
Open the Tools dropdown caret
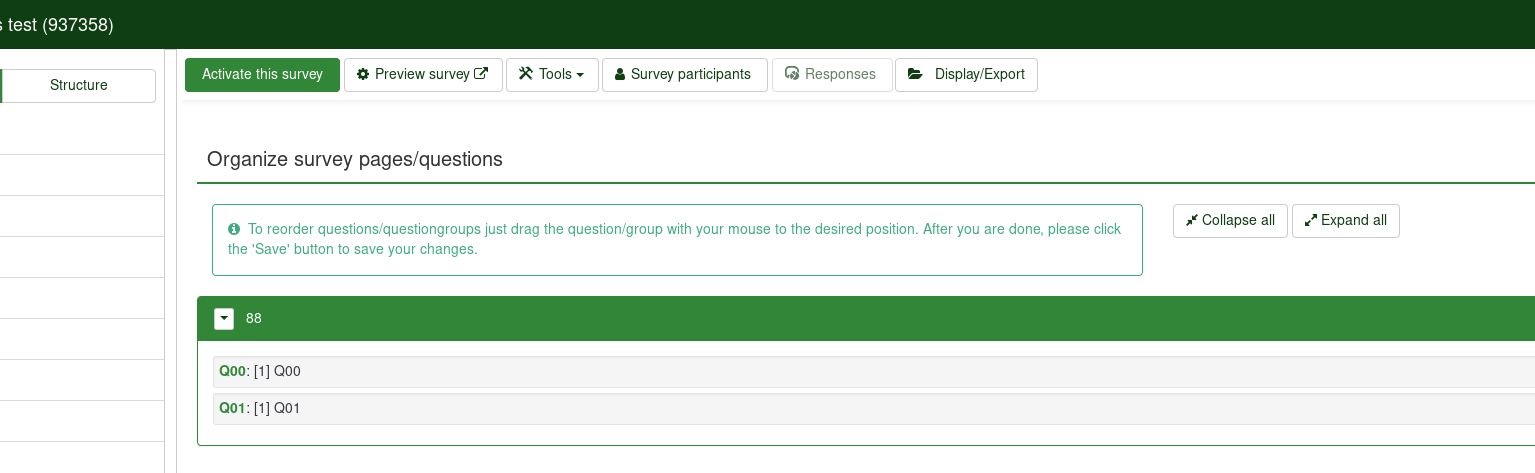(x=580, y=75)
